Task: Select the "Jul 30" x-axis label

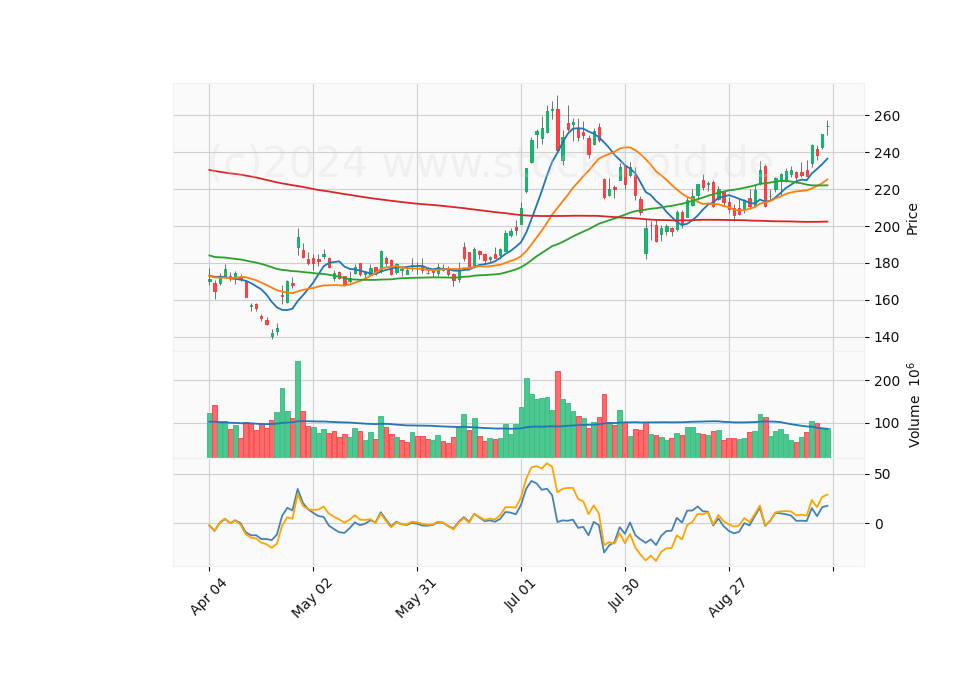Action: [x=624, y=596]
